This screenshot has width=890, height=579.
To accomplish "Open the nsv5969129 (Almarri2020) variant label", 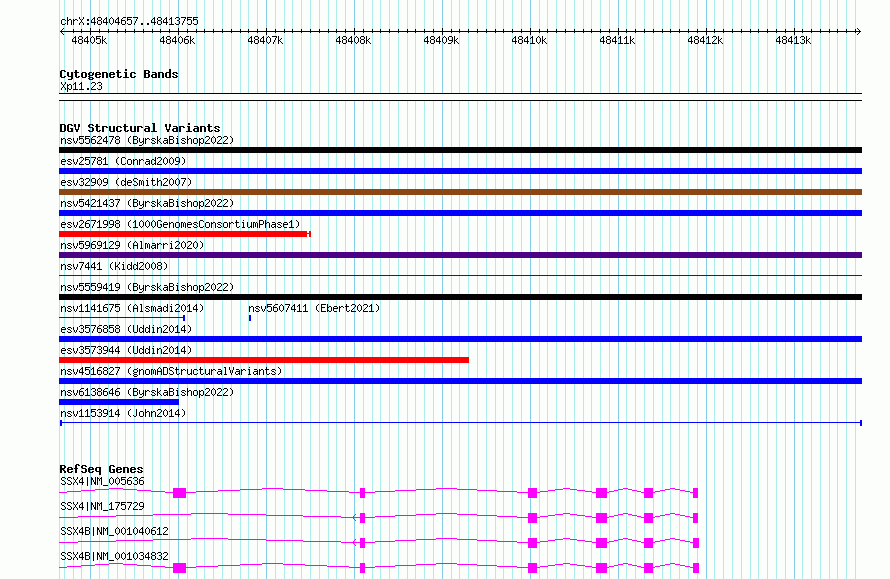I will (x=132, y=245).
